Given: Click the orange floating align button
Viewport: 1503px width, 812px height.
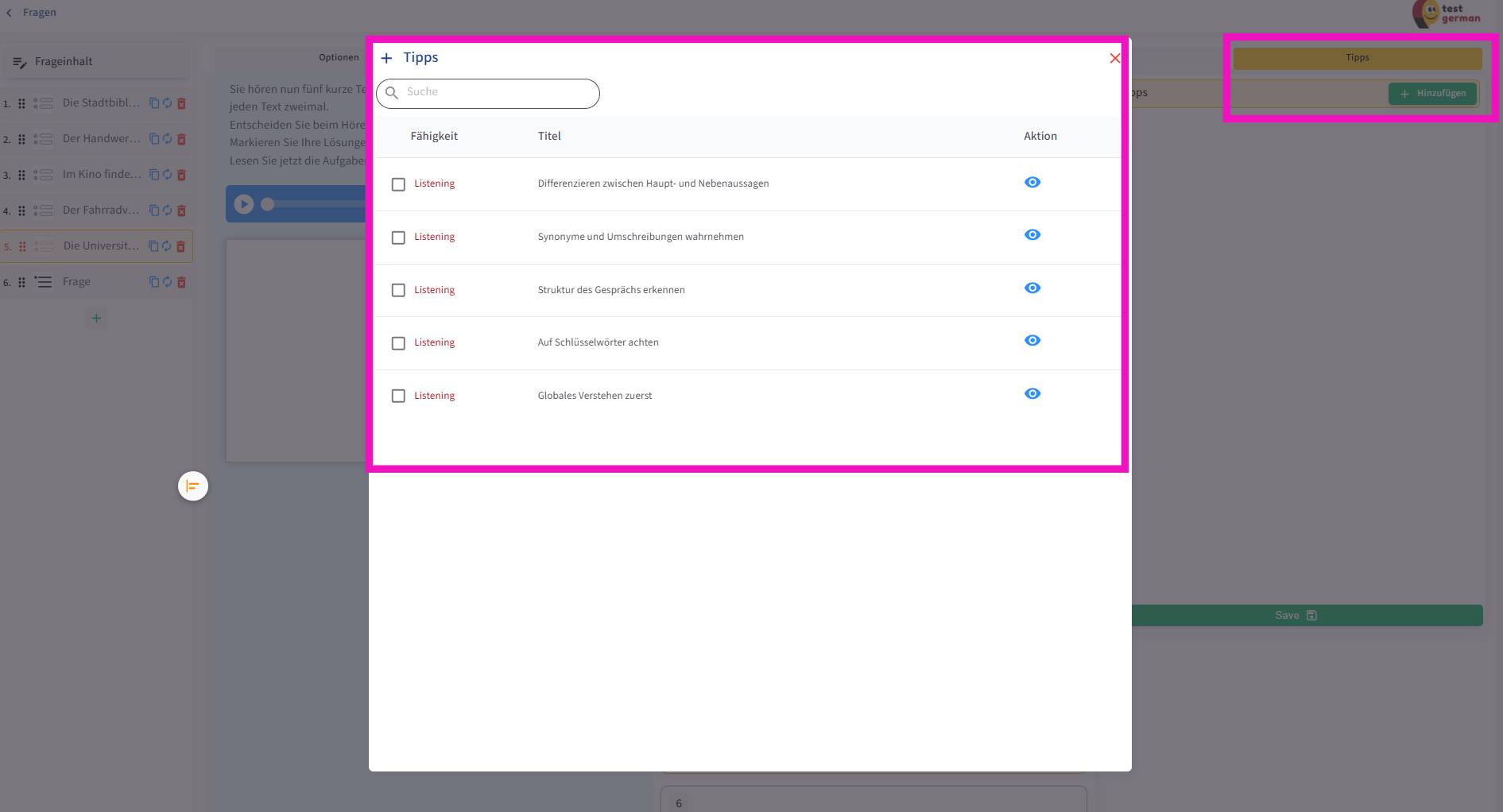Looking at the screenshot, I should 192,486.
